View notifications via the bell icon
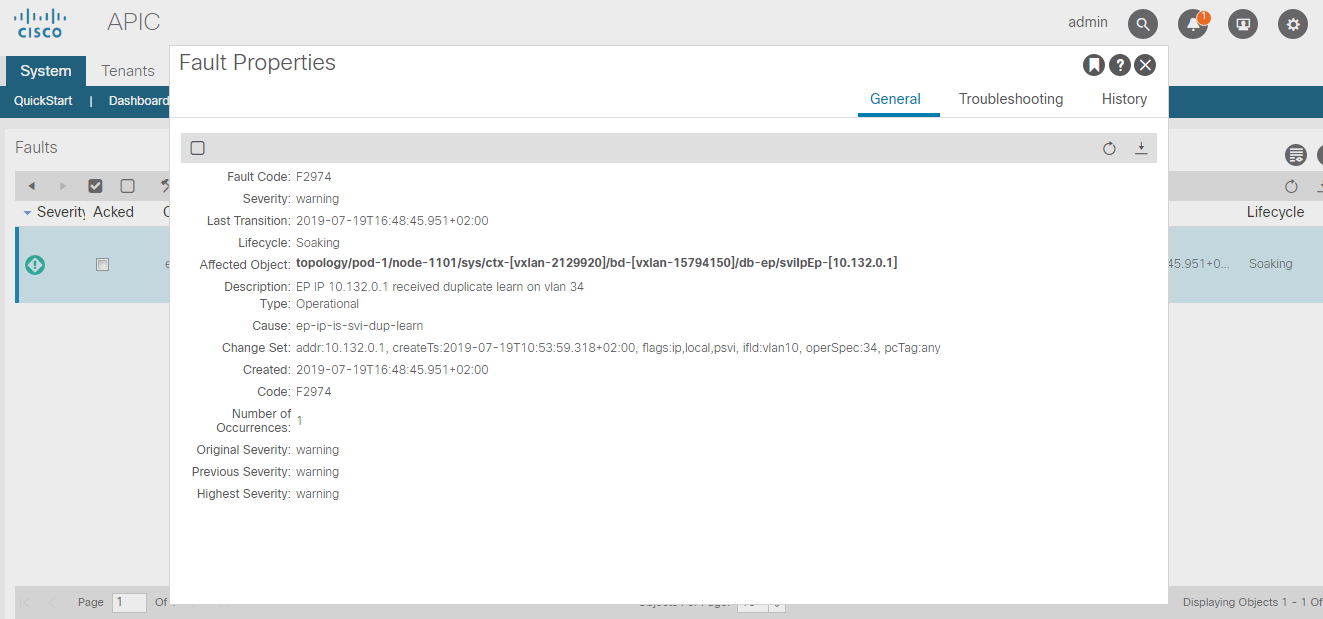The image size is (1323, 619). (1192, 23)
